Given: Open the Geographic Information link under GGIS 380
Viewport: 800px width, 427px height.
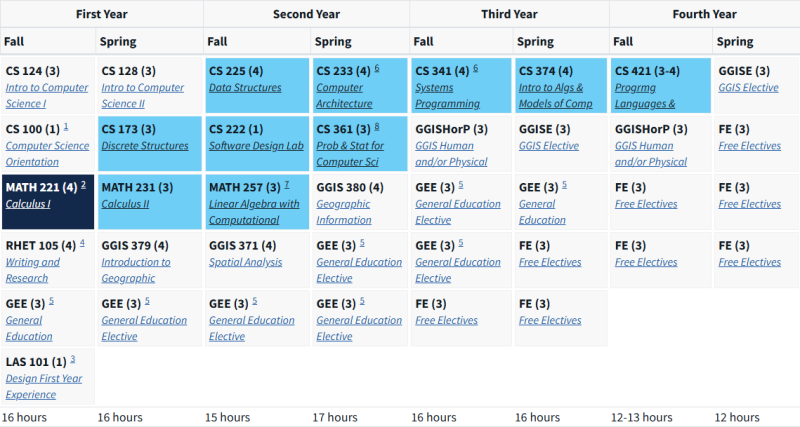Looking at the screenshot, I should (343, 212).
